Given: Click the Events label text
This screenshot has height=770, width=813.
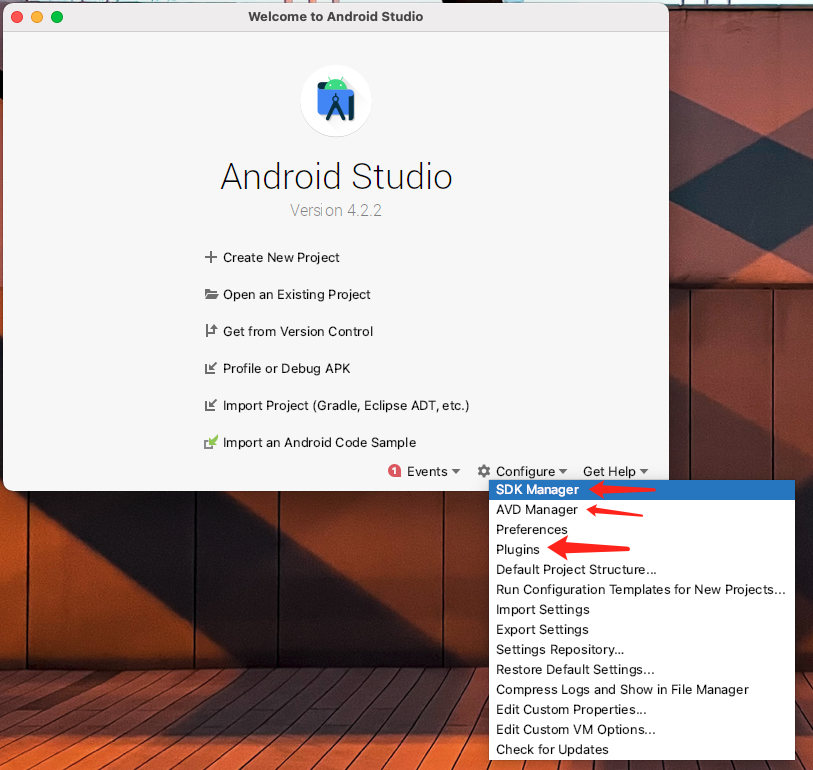Looking at the screenshot, I should tap(427, 471).
